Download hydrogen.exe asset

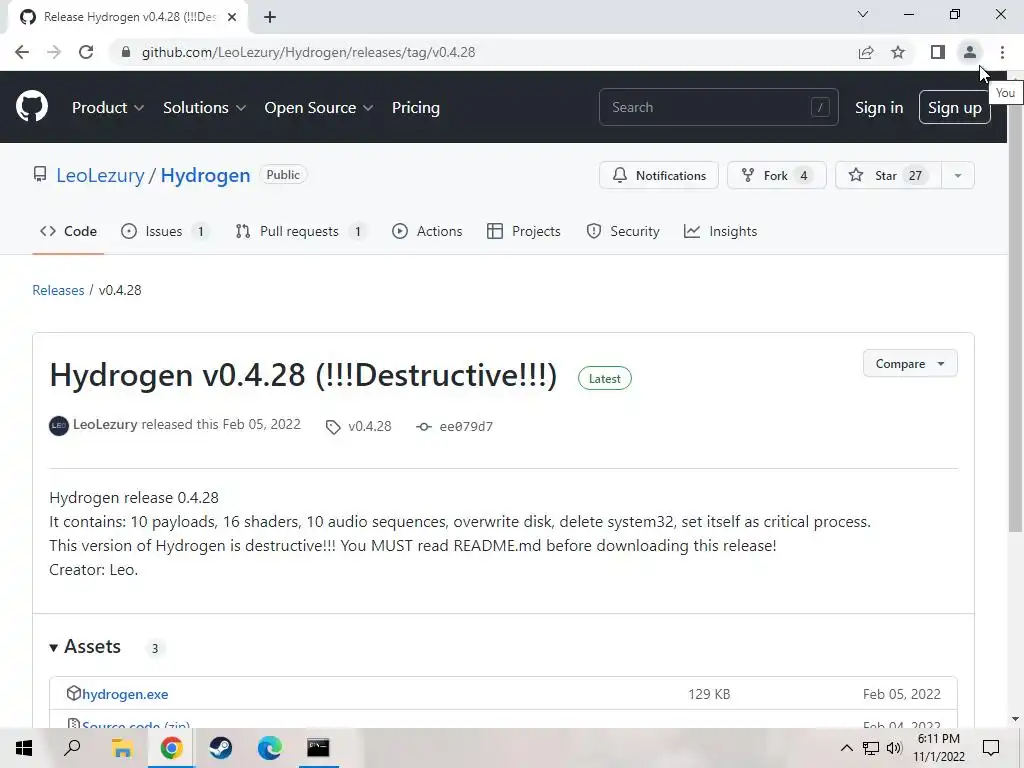pyautogui.click(x=125, y=694)
